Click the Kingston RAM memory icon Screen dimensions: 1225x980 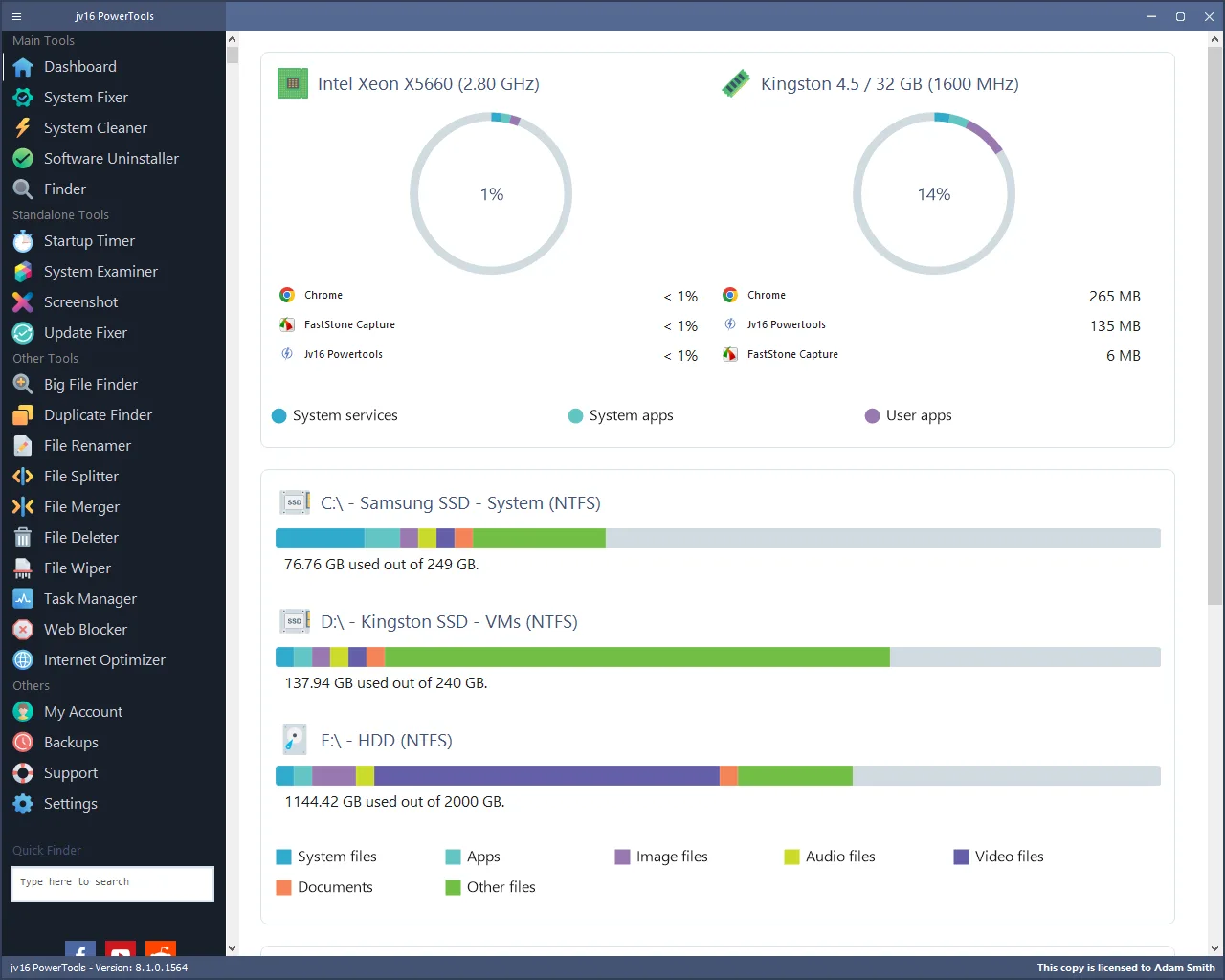[735, 83]
